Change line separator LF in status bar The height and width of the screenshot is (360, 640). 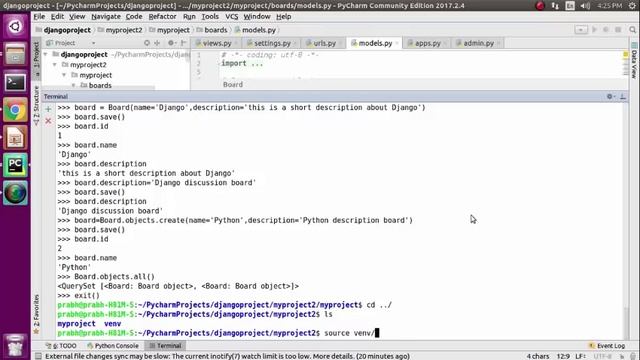(x=580, y=356)
